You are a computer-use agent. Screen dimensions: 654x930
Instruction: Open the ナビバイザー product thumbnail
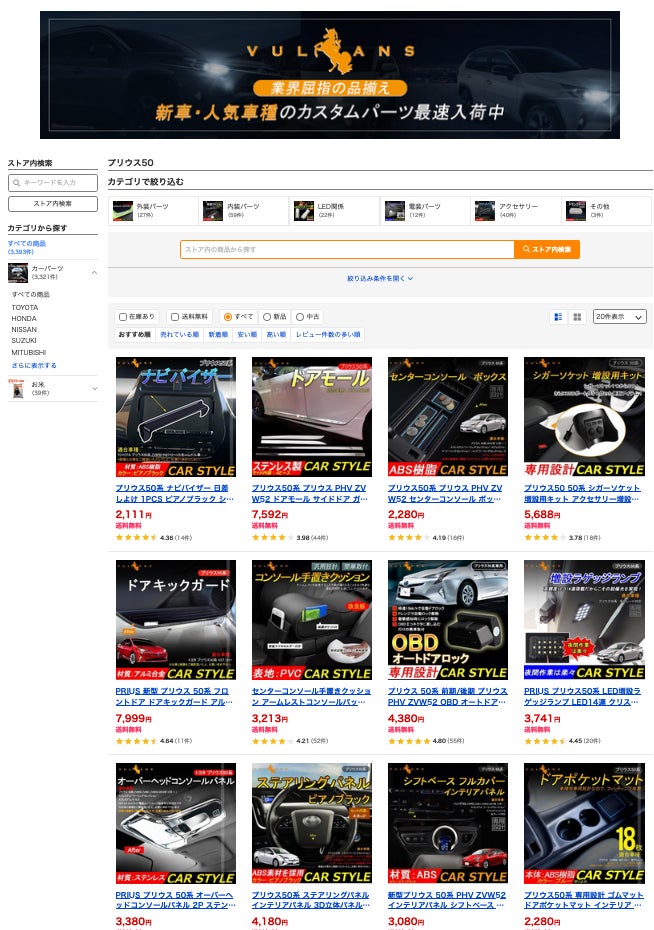click(176, 417)
